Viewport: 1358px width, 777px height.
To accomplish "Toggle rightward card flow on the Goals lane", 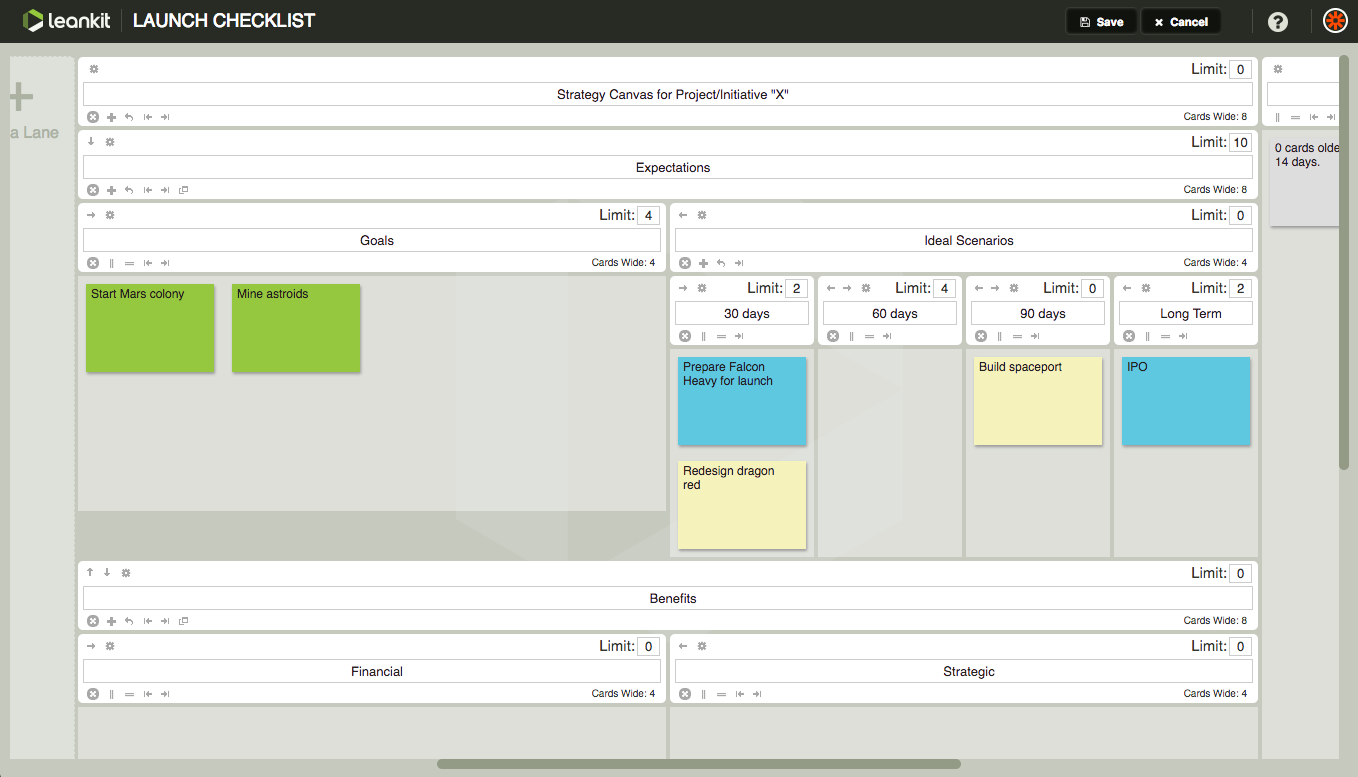I will click(x=91, y=214).
